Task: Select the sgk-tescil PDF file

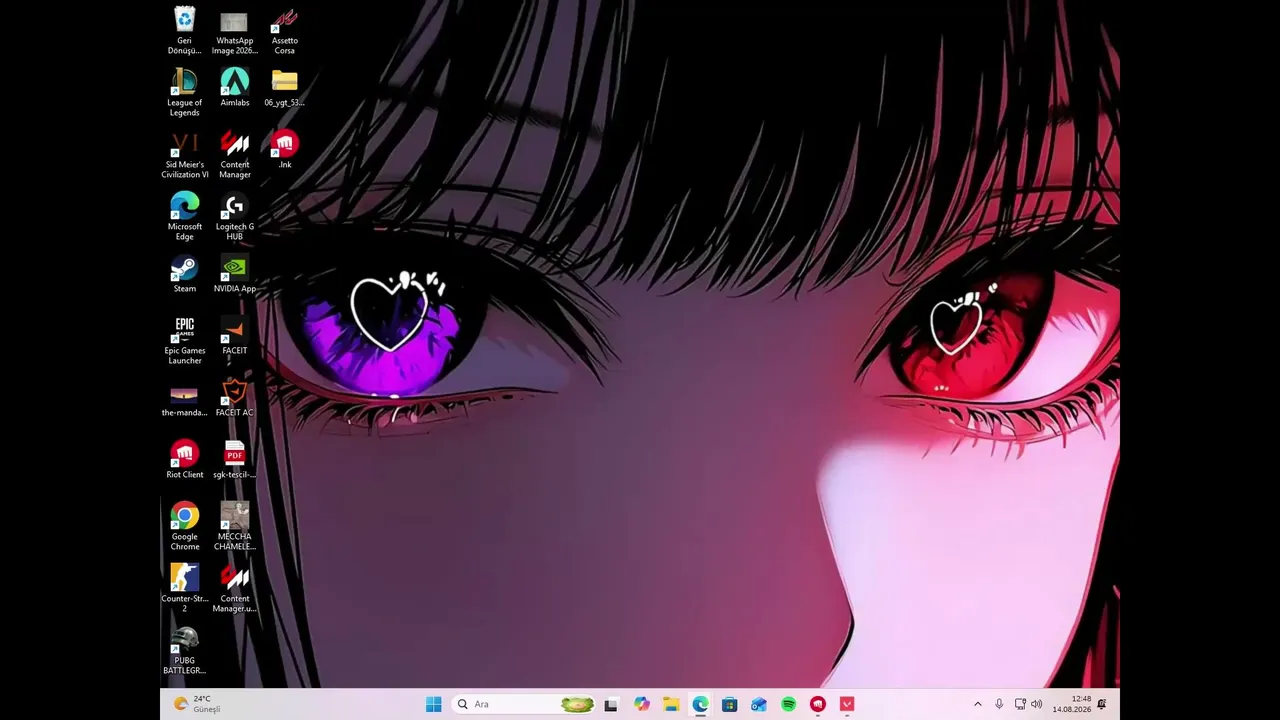Action: point(235,460)
